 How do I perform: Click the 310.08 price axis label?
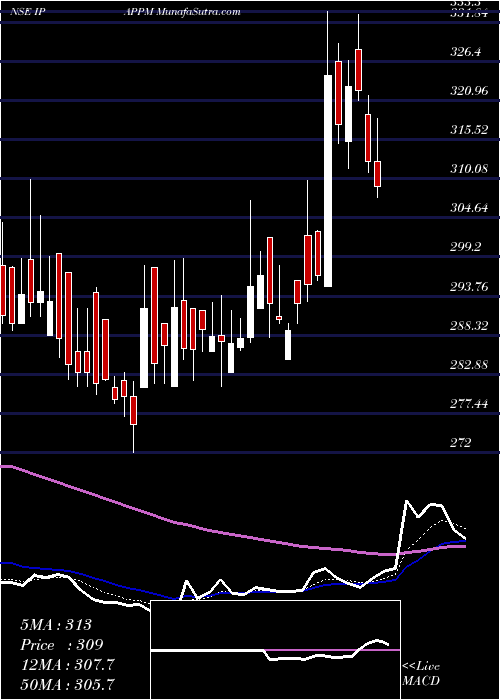[470, 169]
